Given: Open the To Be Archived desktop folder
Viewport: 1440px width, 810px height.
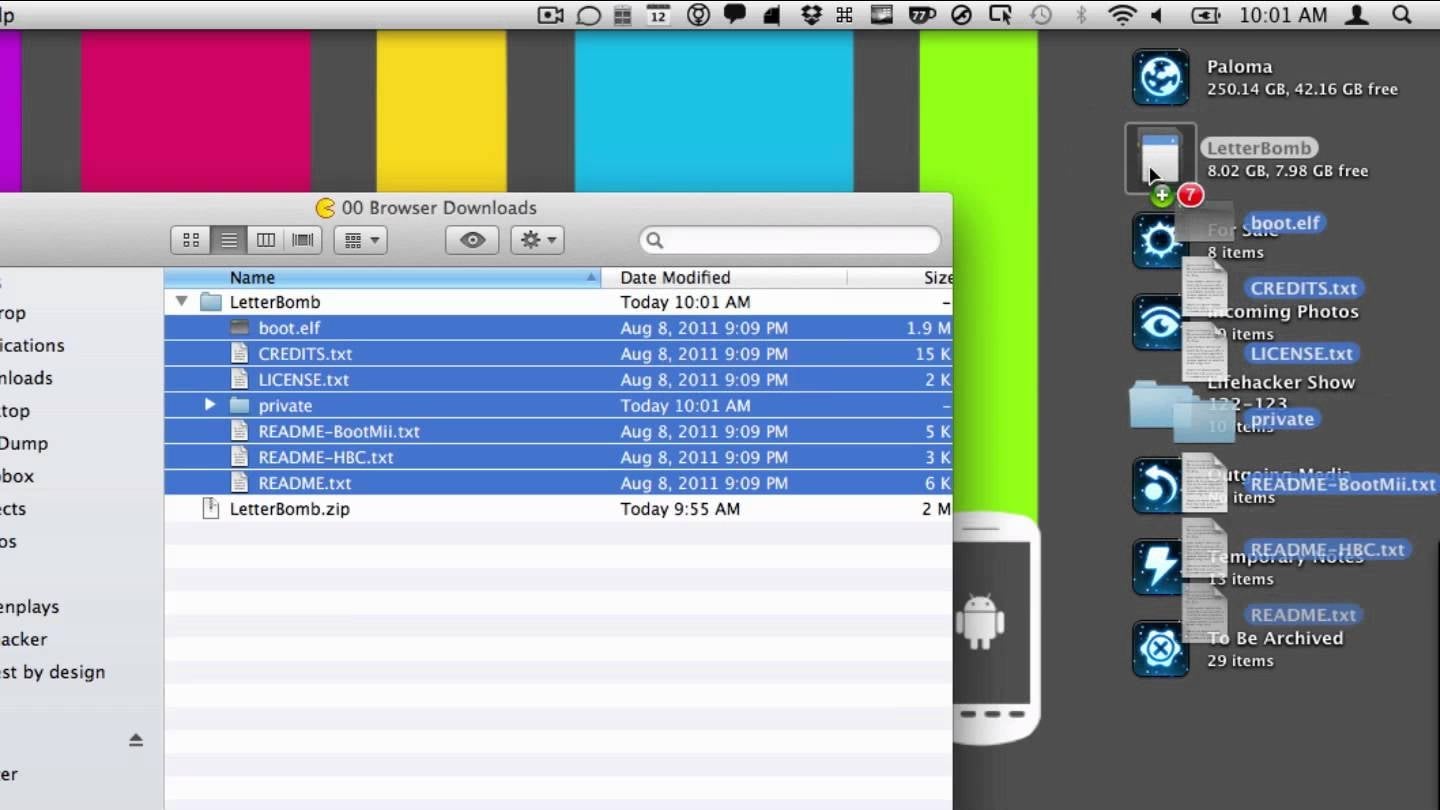Looking at the screenshot, I should pos(1160,649).
